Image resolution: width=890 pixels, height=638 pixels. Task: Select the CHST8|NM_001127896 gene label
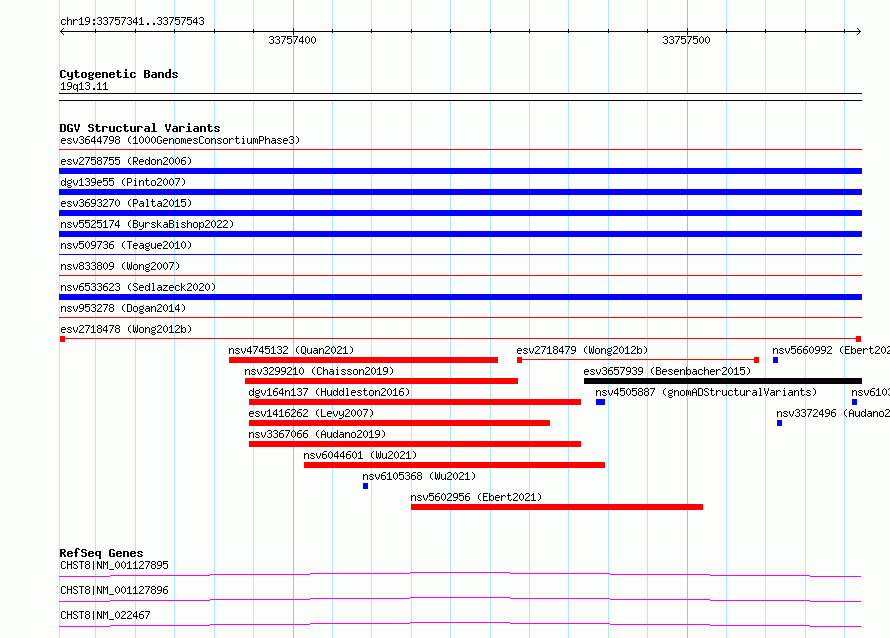(x=114, y=590)
